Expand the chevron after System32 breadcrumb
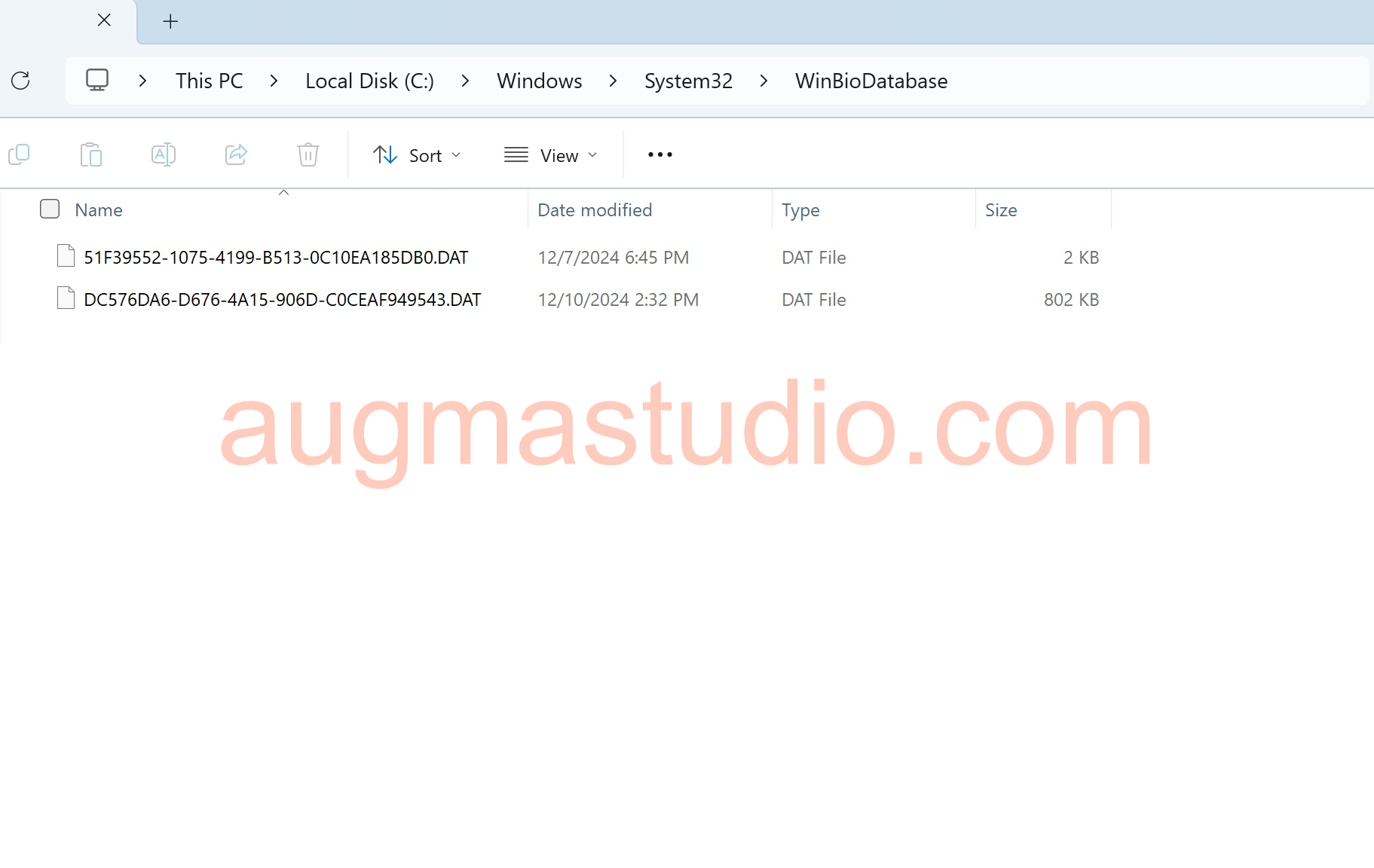 (764, 81)
